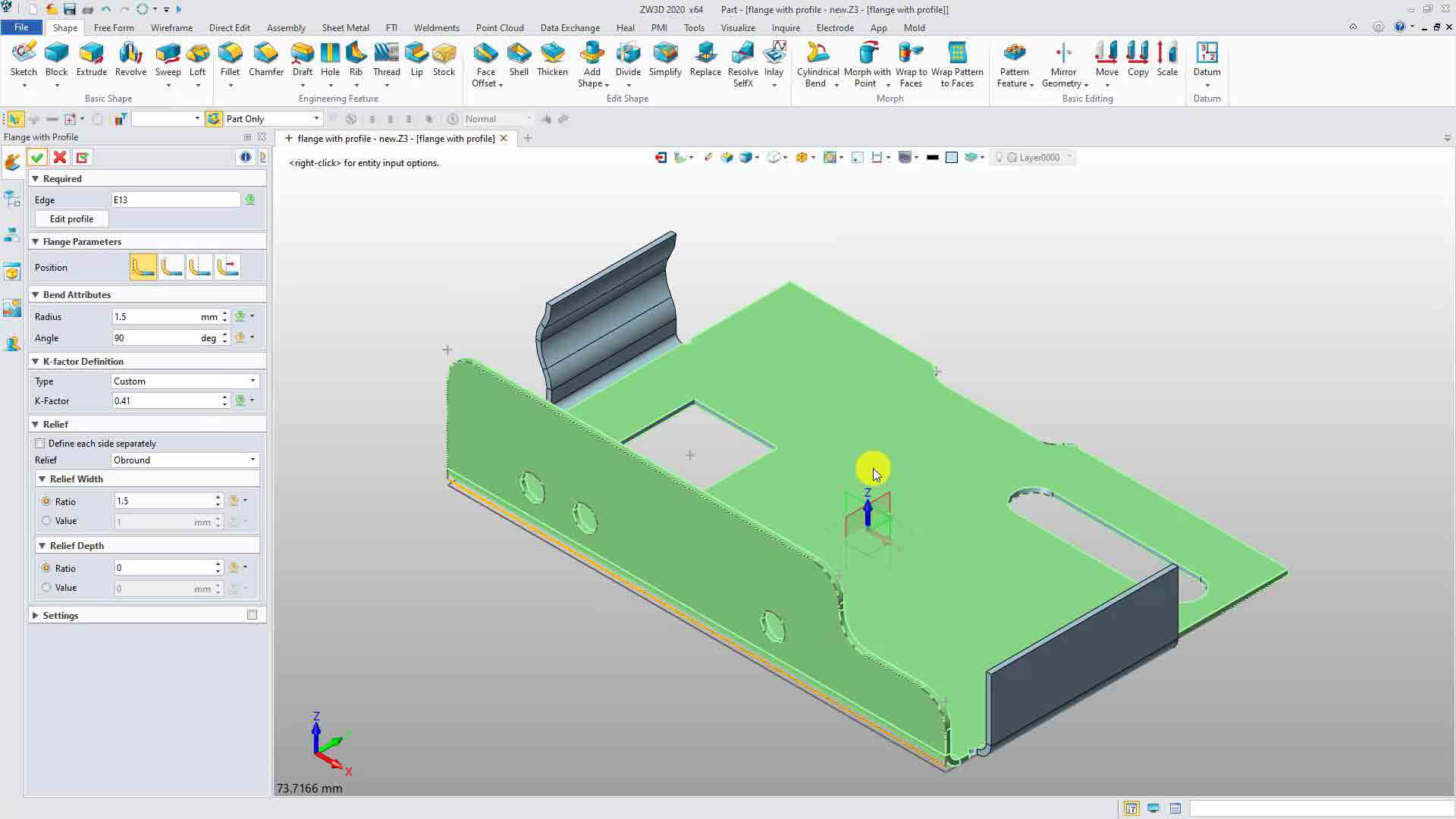
Task: Click the File menu button
Action: tap(21, 27)
